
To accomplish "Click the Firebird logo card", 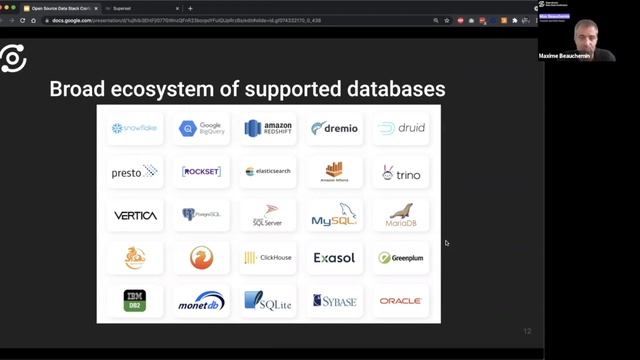I will (x=201, y=258).
